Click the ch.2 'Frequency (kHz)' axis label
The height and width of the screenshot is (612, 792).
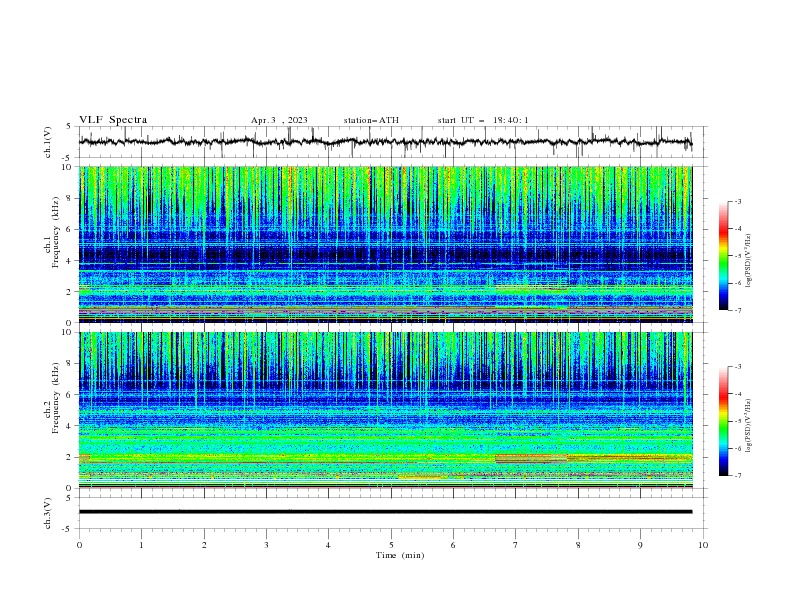[x=55, y=398]
